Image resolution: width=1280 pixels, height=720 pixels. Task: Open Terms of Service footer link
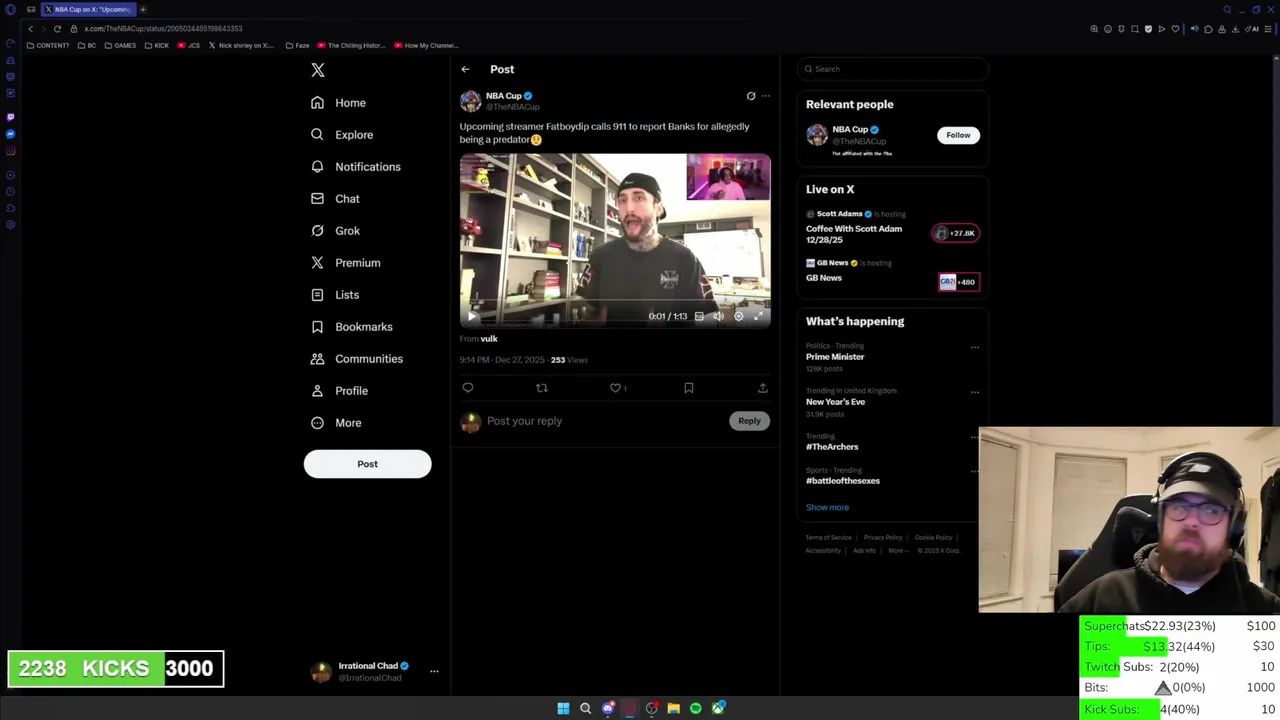828,538
